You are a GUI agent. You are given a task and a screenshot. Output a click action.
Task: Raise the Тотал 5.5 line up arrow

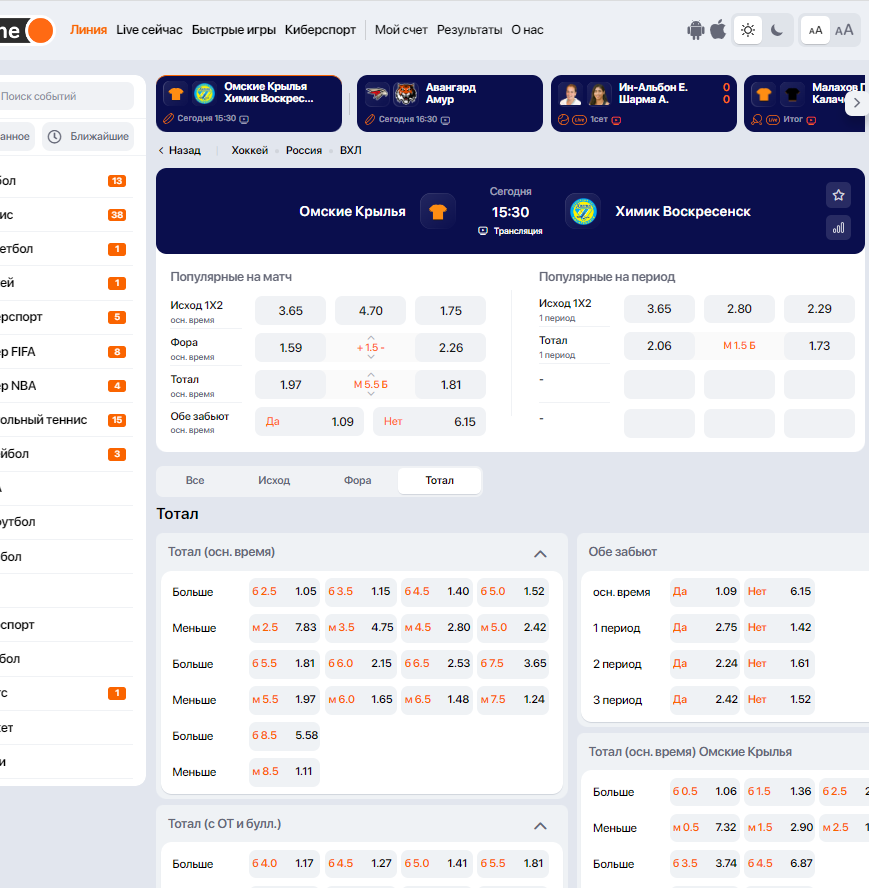[x=371, y=375]
